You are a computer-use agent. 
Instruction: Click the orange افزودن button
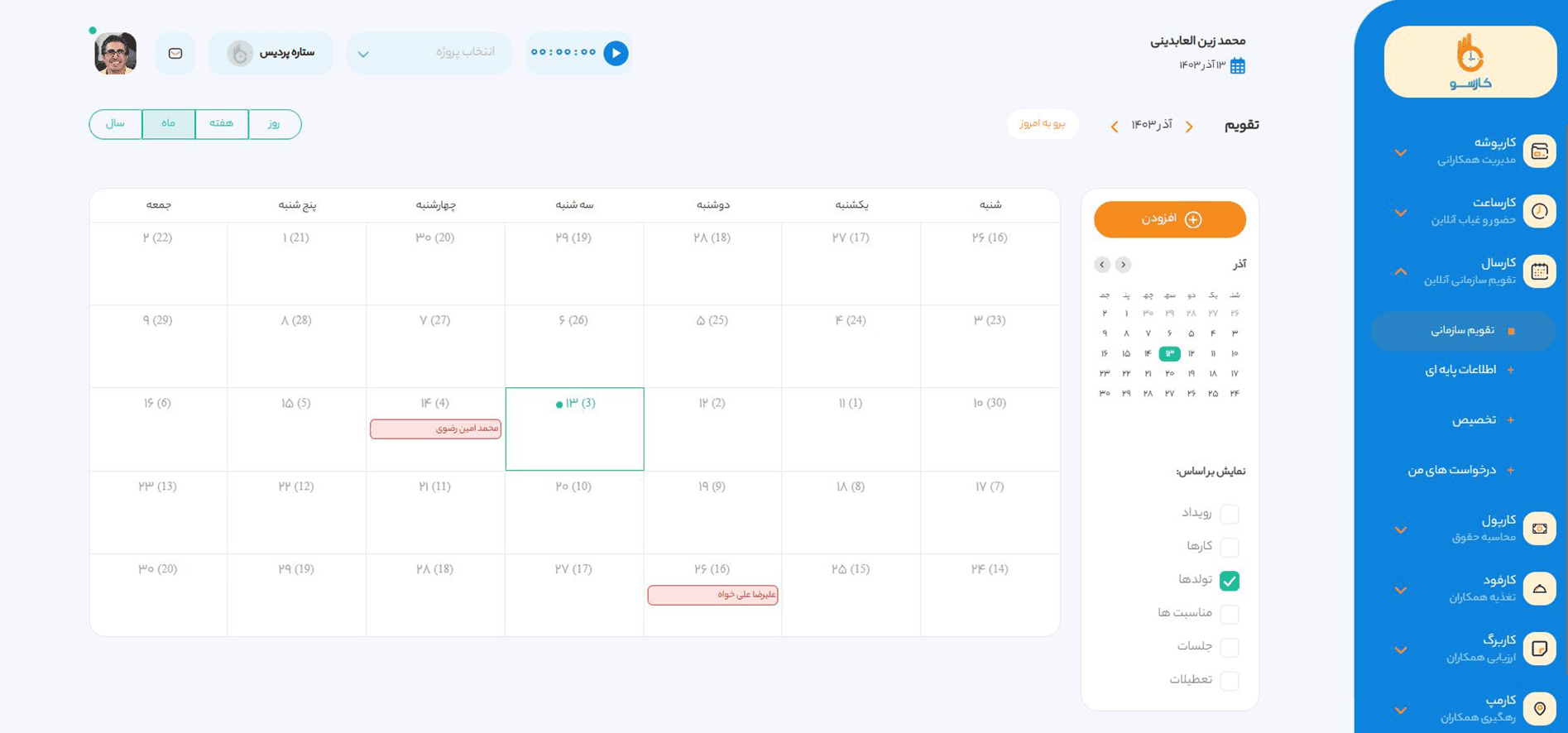point(1169,219)
